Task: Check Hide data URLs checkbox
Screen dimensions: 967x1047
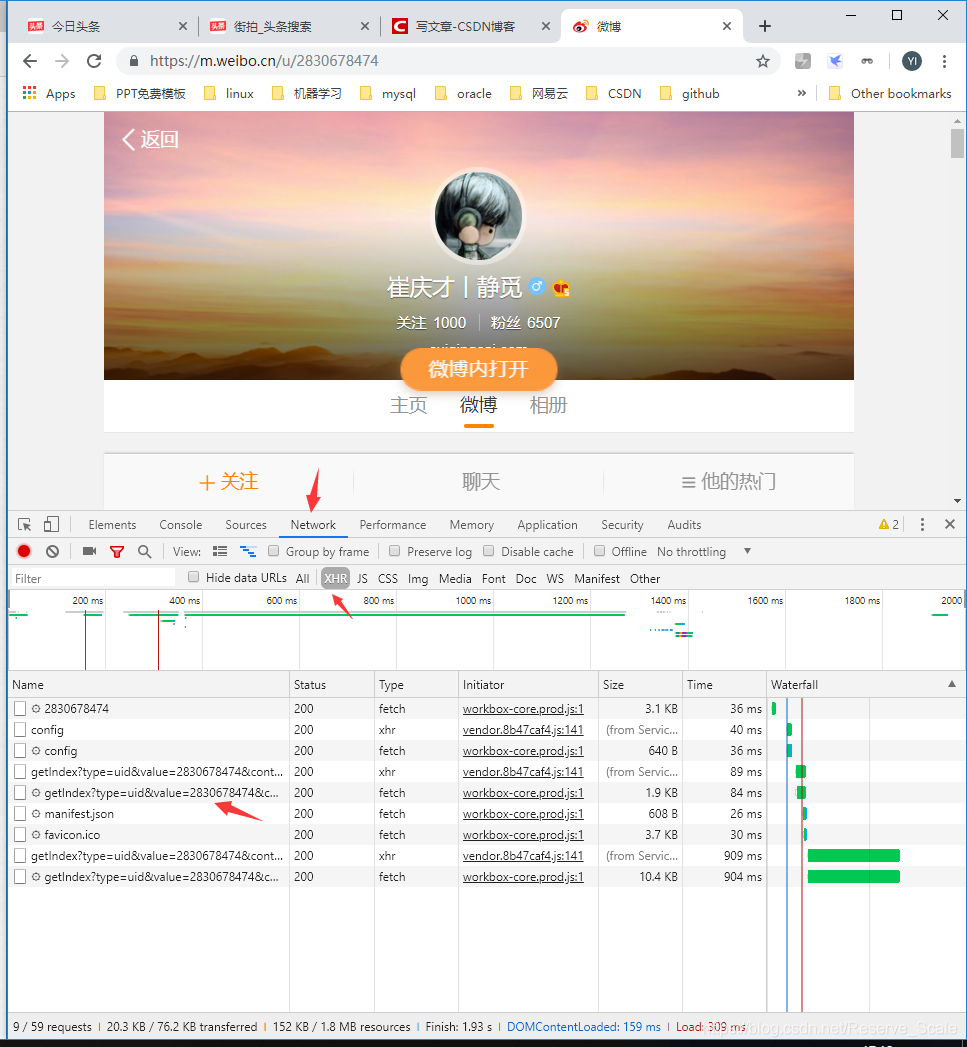Action: tap(194, 577)
